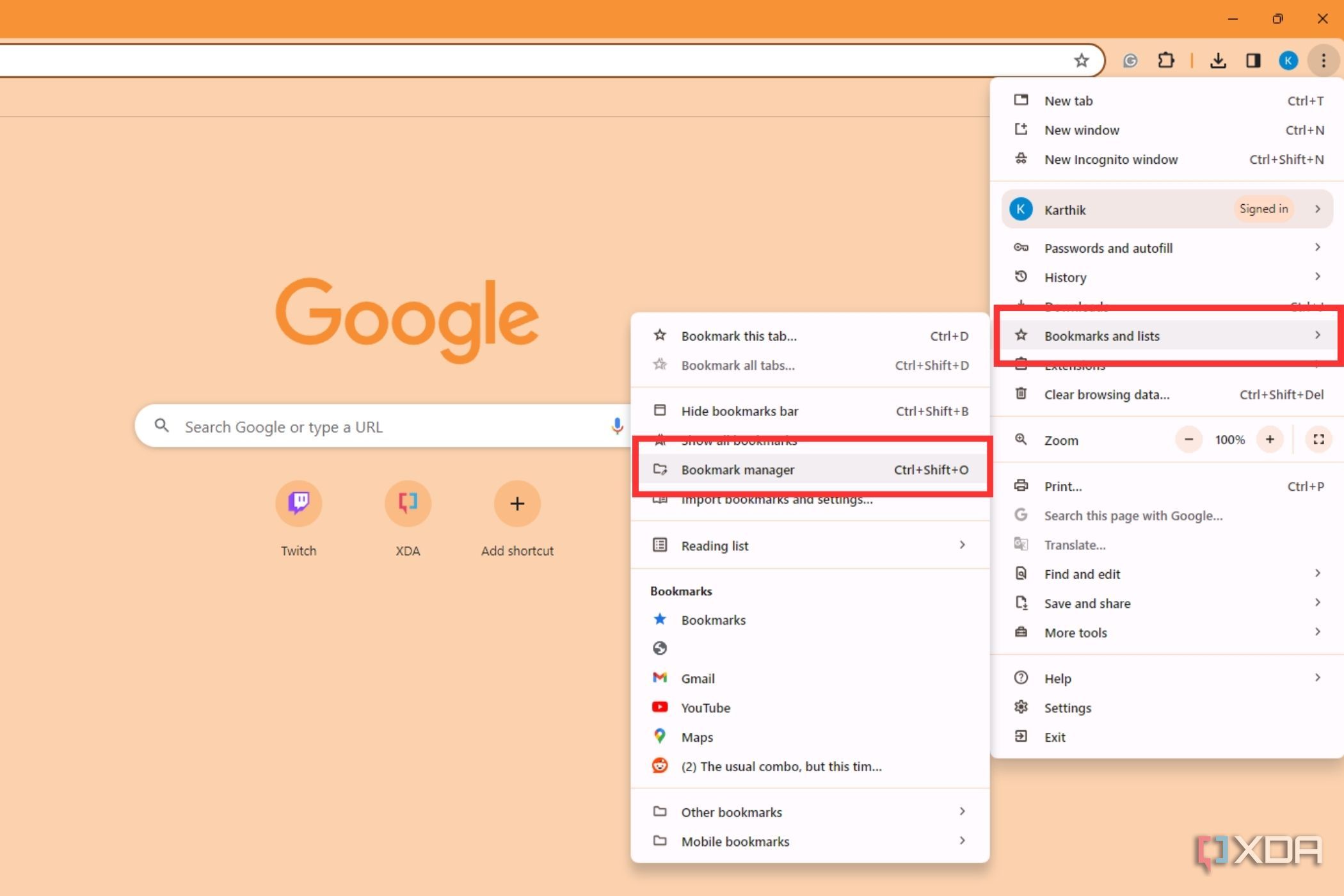Increase zoom using the plus control
1344x896 pixels.
1270,440
